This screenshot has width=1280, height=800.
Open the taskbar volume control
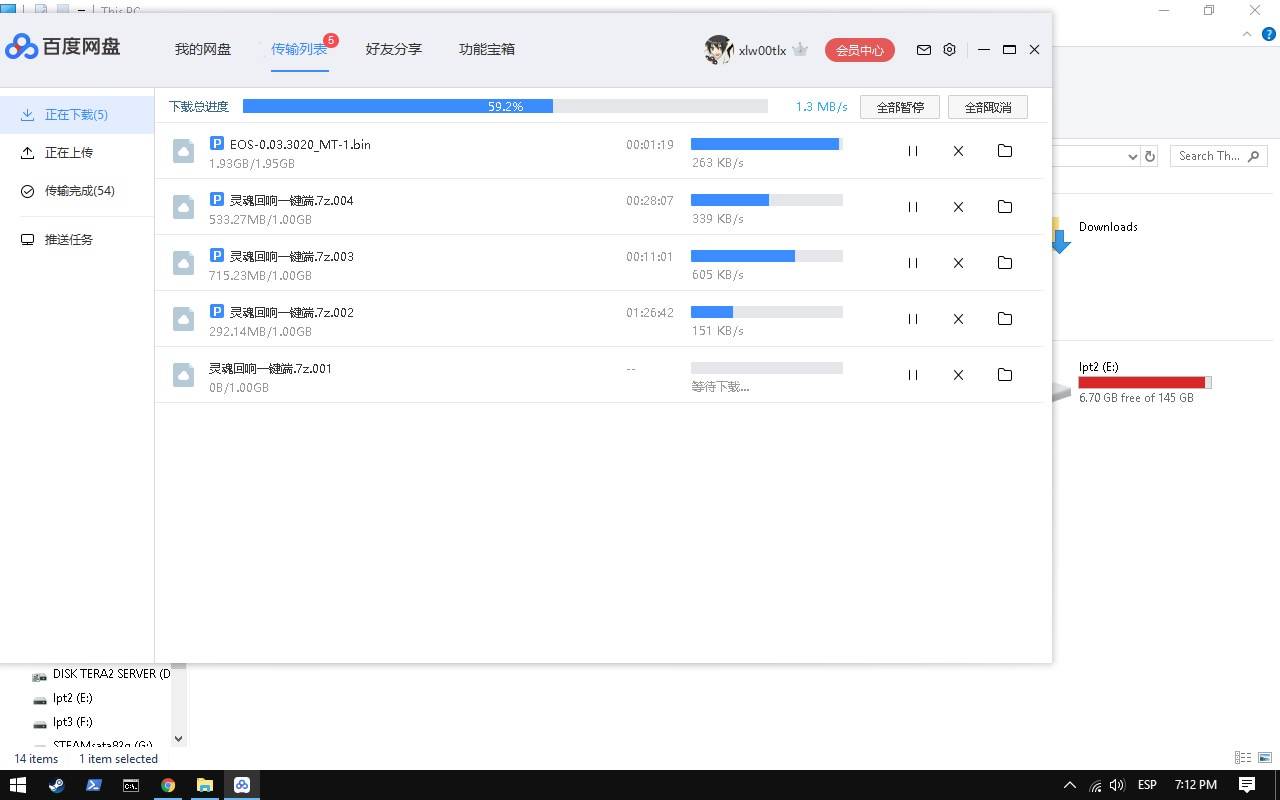[x=1117, y=785]
